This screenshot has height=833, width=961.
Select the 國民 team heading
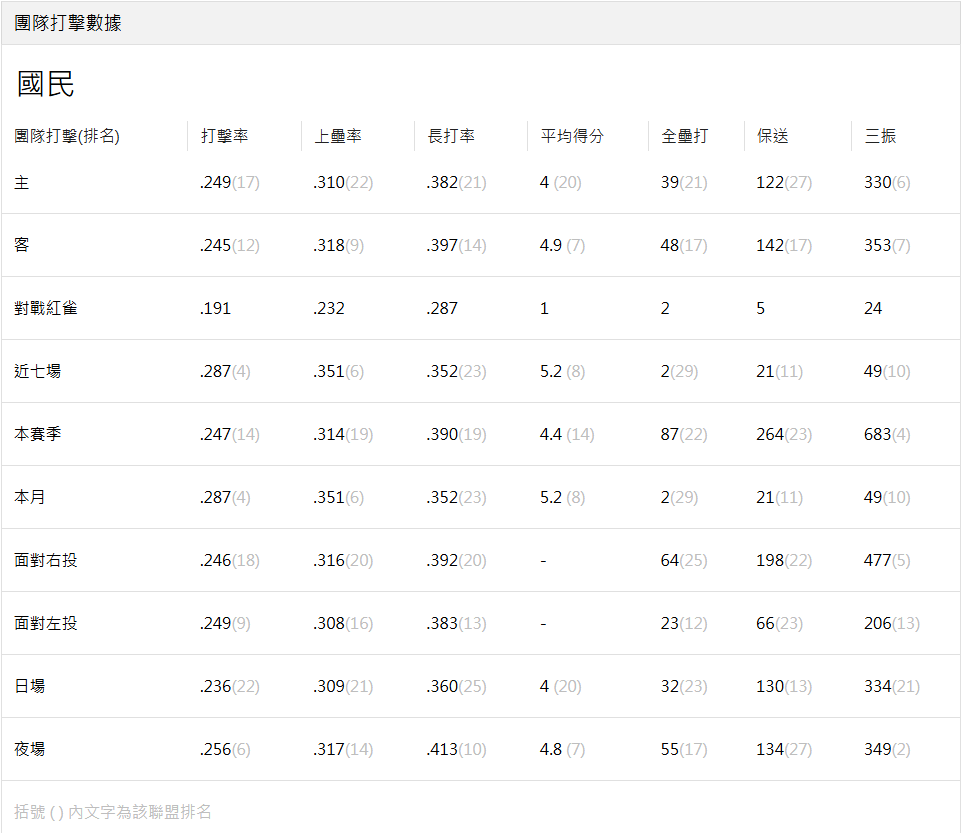pyautogui.click(x=46, y=84)
